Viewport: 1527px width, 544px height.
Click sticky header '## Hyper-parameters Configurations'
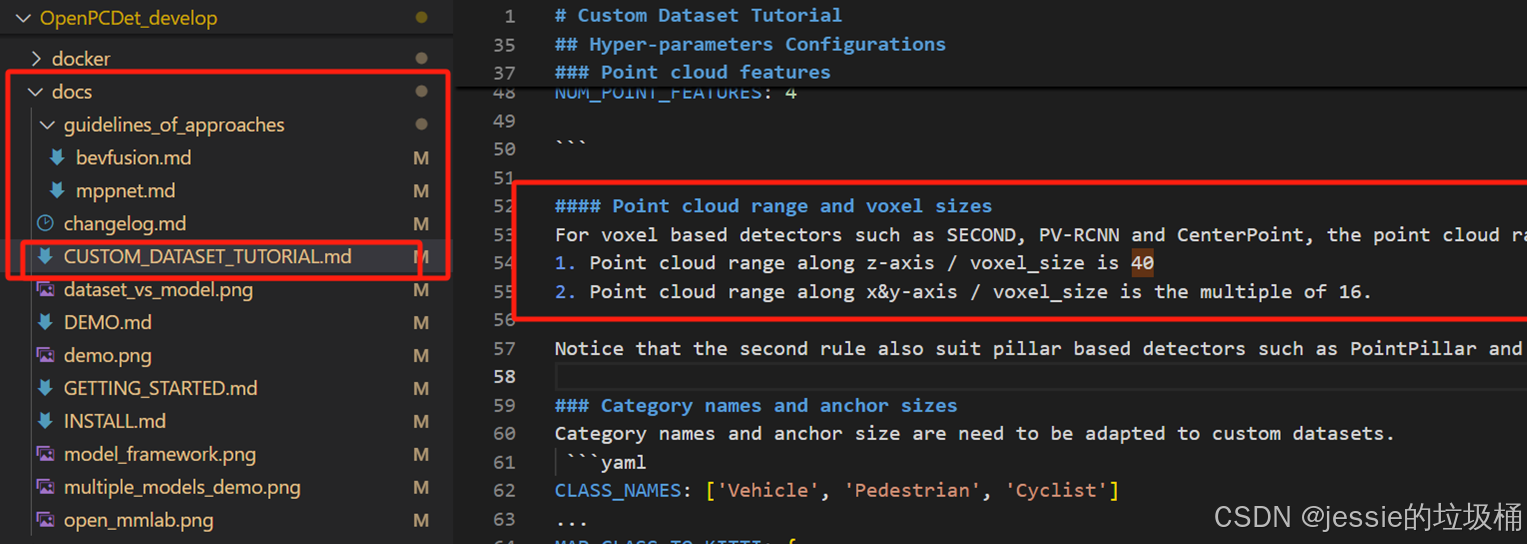pyautogui.click(x=750, y=44)
